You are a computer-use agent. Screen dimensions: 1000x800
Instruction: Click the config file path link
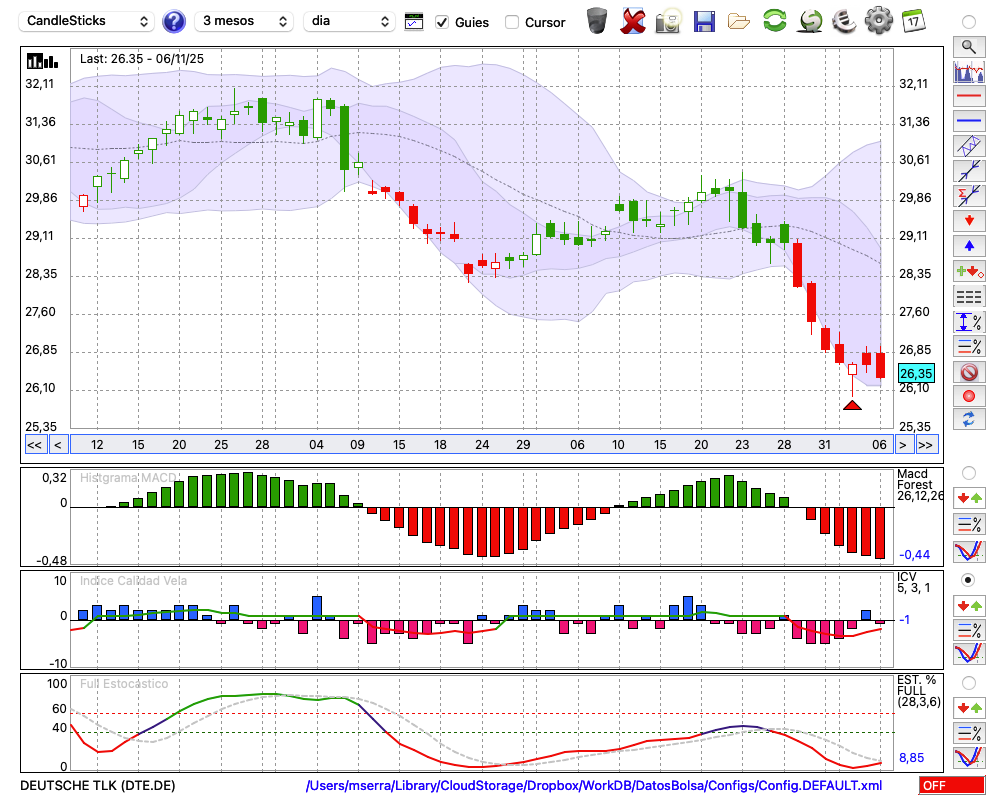pos(594,786)
